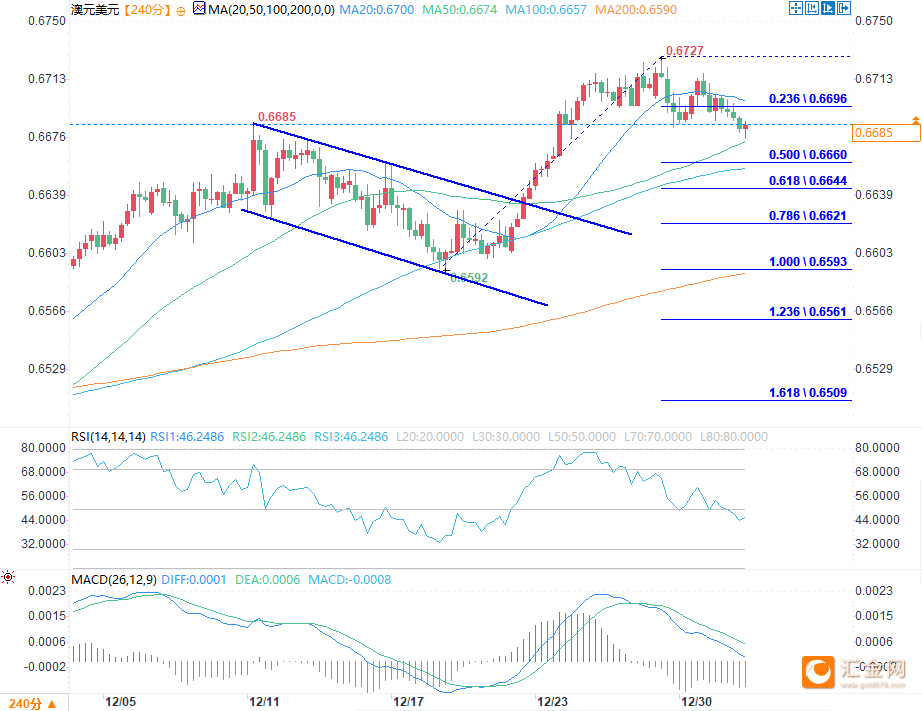Select the MA100:0.6657 value
Image resolution: width=922 pixels, height=711 pixels.
[x=546, y=10]
